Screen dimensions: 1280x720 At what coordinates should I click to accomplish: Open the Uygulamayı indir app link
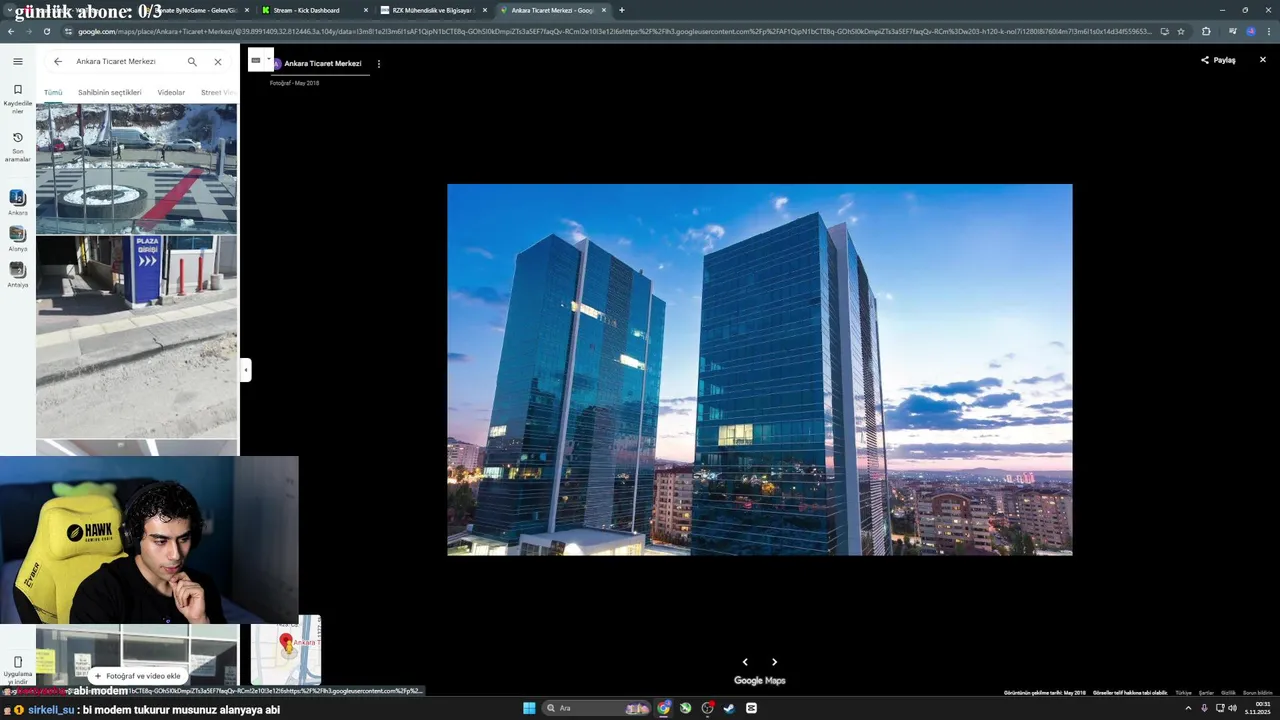[17, 670]
